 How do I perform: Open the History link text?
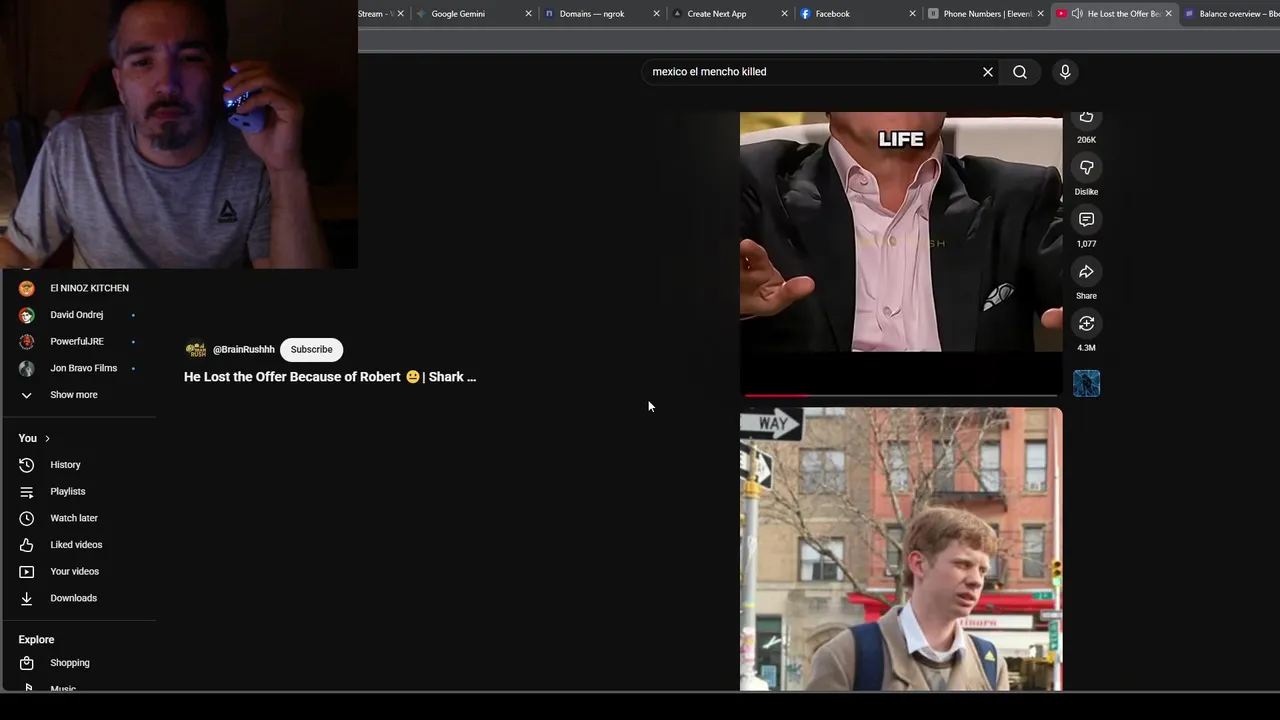tap(66, 465)
